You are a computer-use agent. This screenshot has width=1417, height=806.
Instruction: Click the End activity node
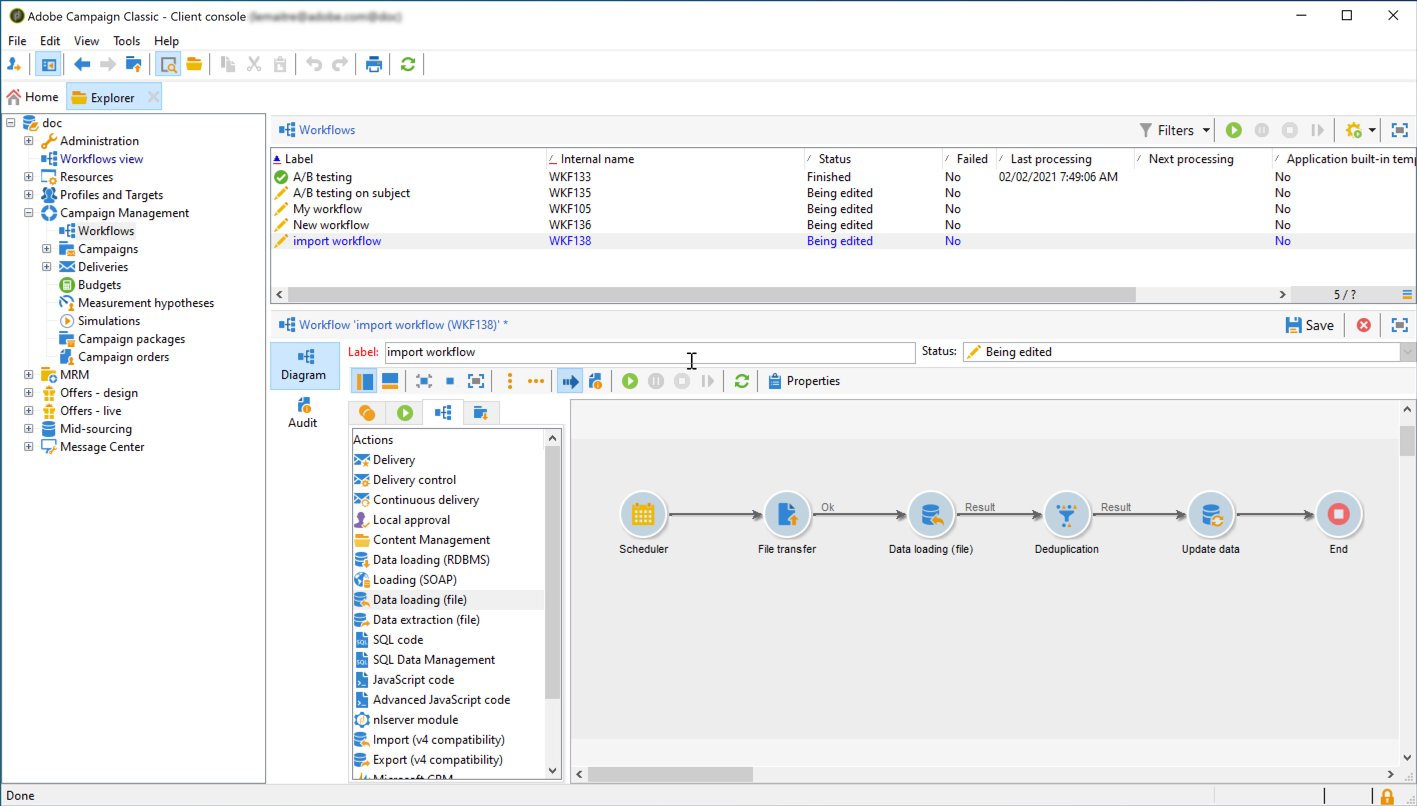coord(1339,515)
